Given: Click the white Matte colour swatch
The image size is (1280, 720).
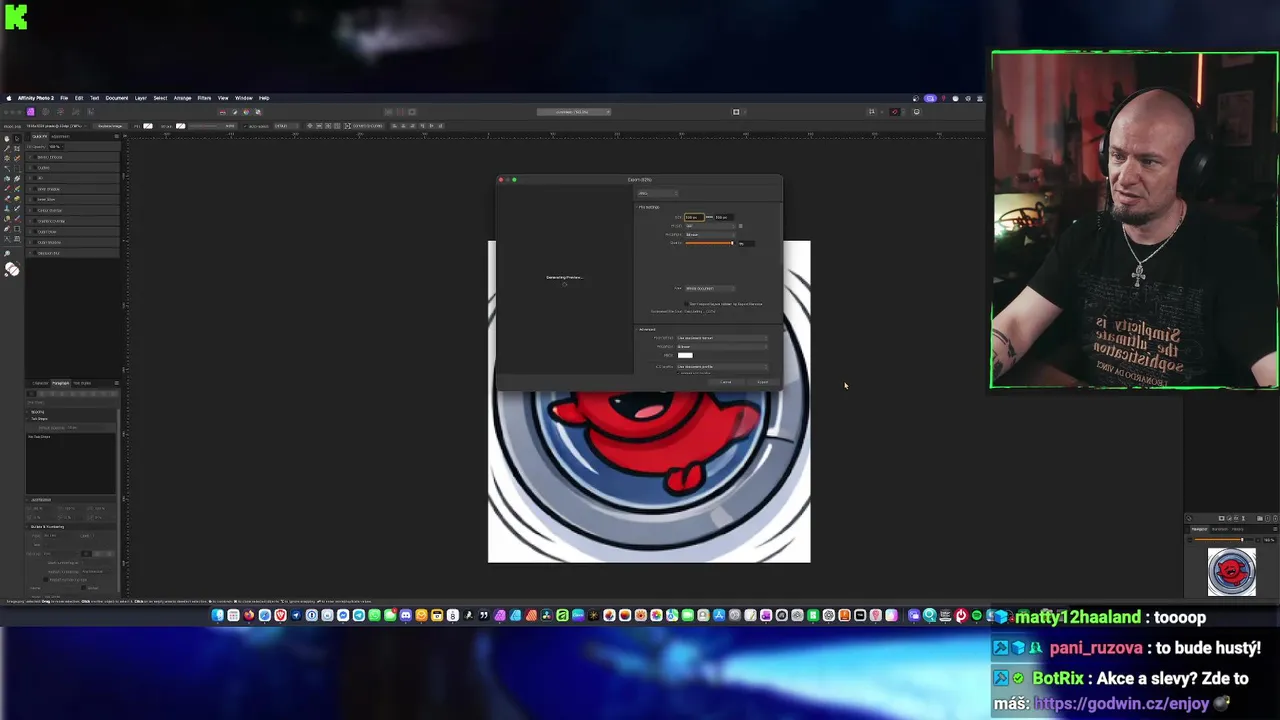Looking at the screenshot, I should 685,355.
